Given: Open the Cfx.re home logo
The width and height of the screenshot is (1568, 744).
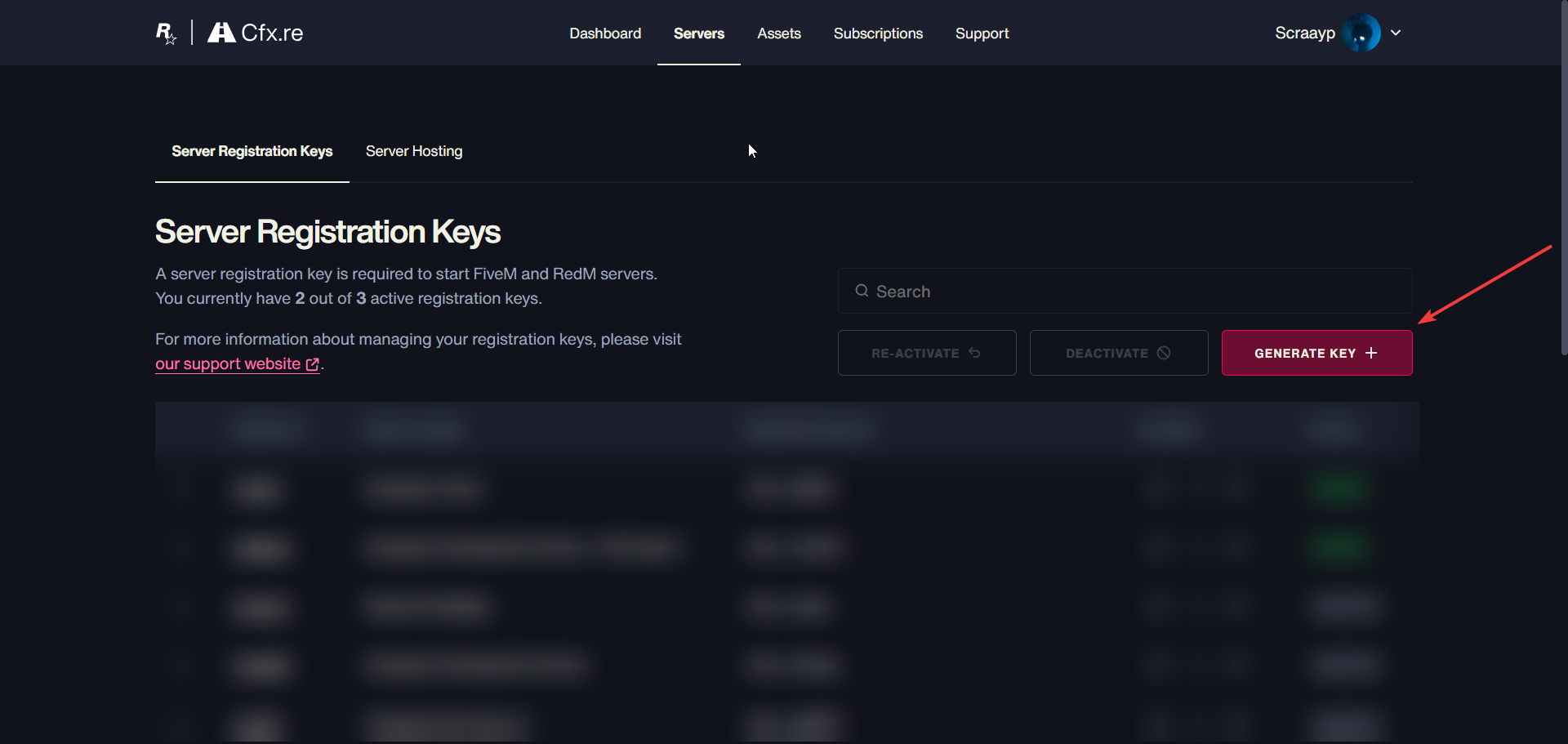Looking at the screenshot, I should [256, 33].
